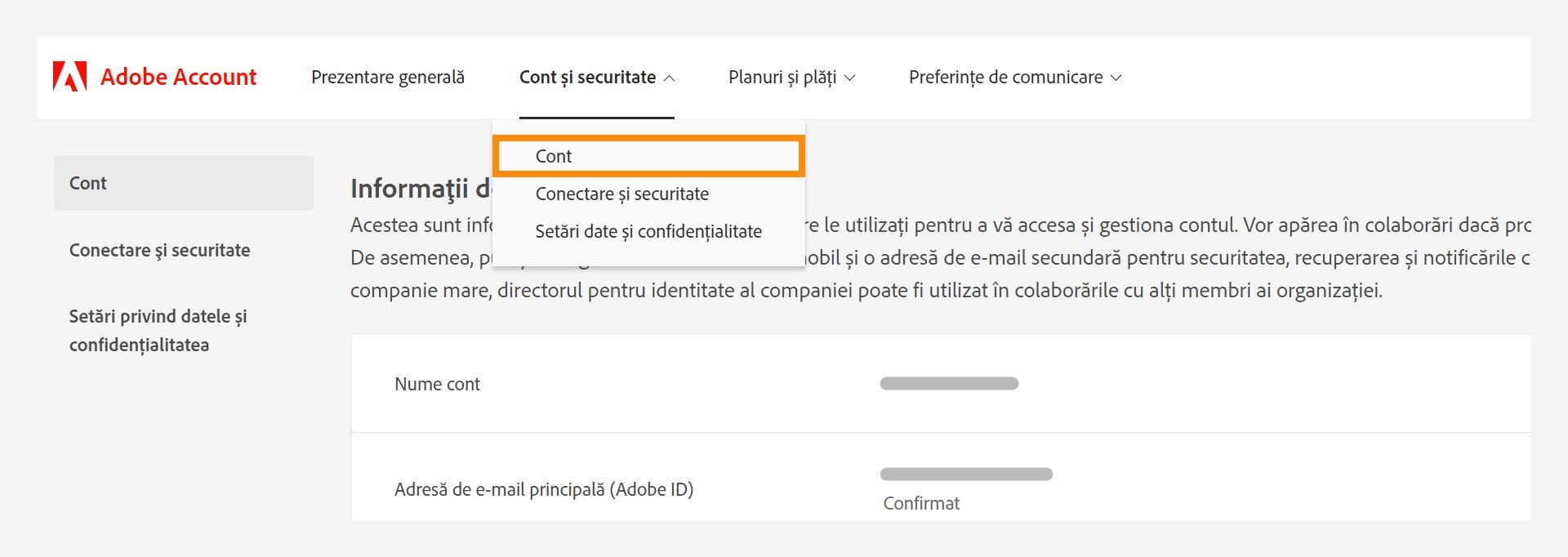Viewport: 1568px width, 557px height.
Task: Select 'Conectare și securitate' from the dropdown
Action: click(x=622, y=194)
